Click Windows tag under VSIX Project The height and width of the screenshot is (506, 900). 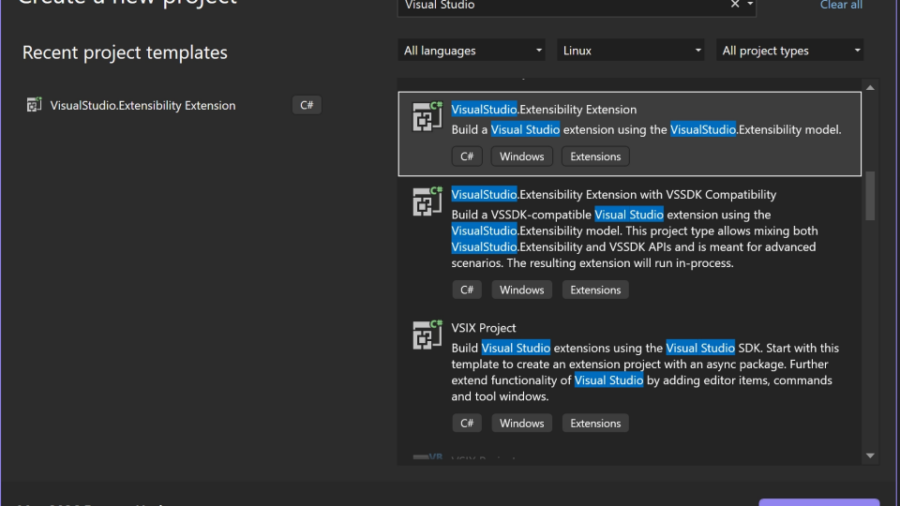pos(521,423)
